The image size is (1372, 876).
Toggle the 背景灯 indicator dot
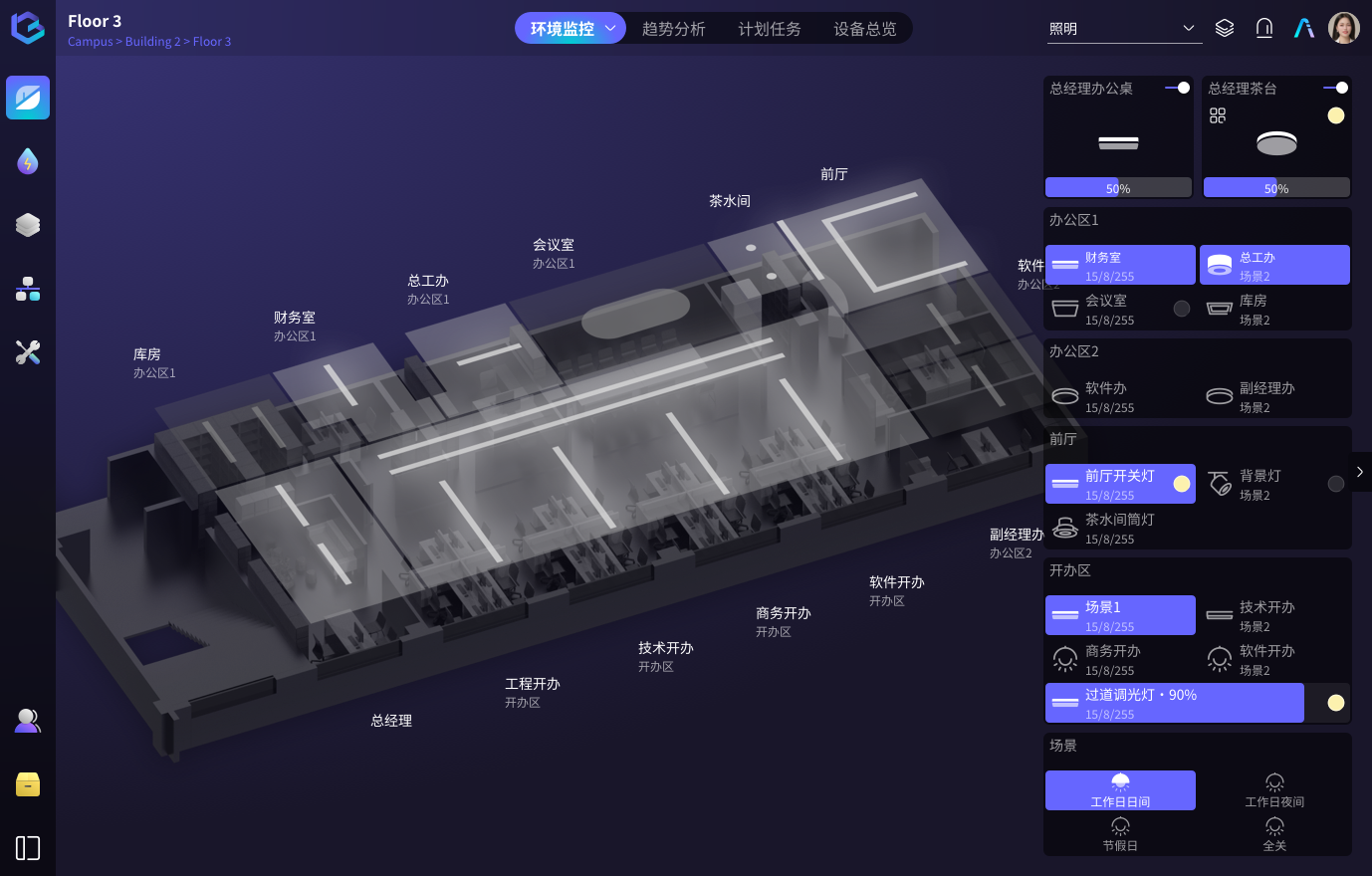coord(1336,484)
